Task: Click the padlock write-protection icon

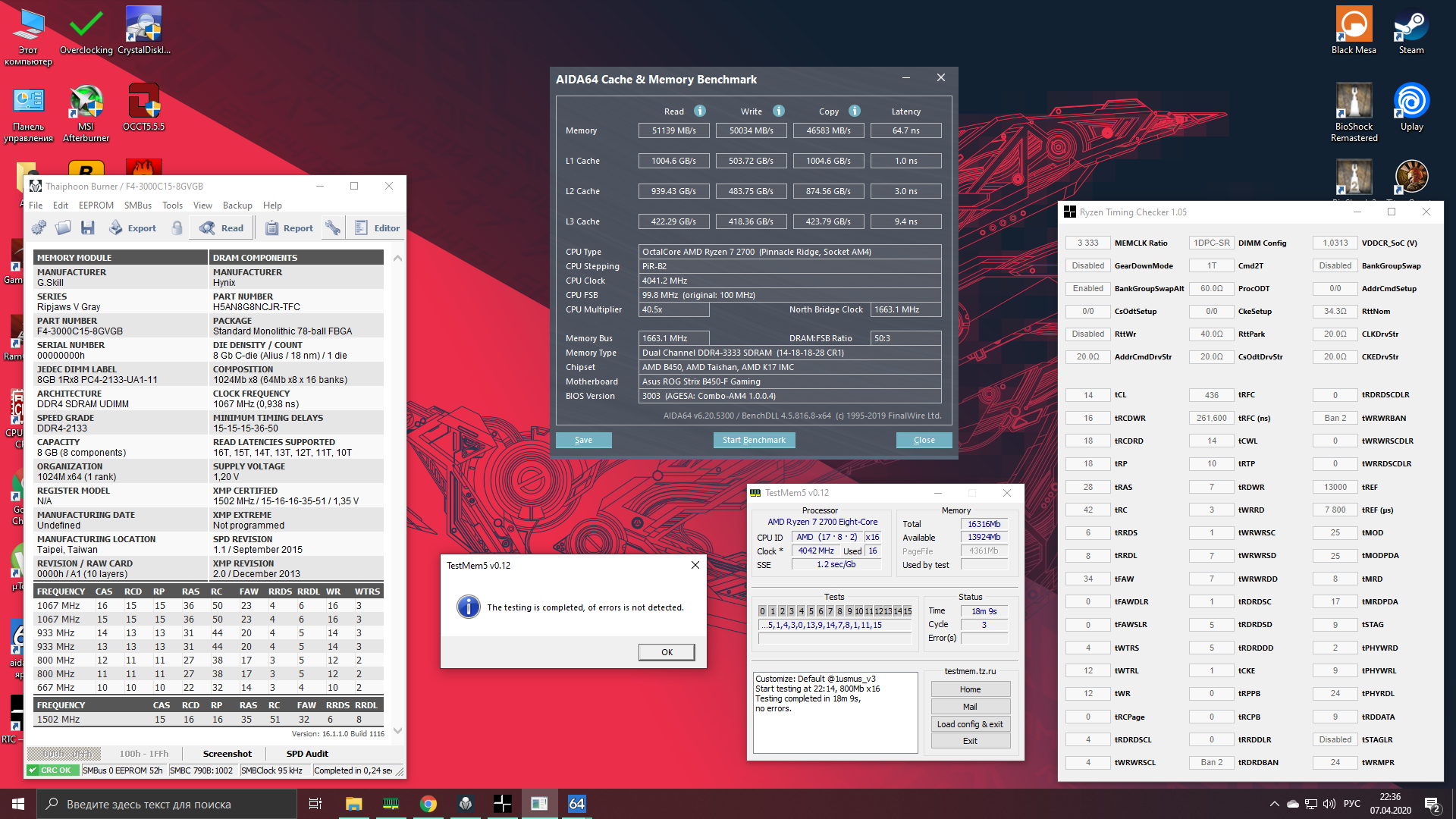Action: coord(177,227)
